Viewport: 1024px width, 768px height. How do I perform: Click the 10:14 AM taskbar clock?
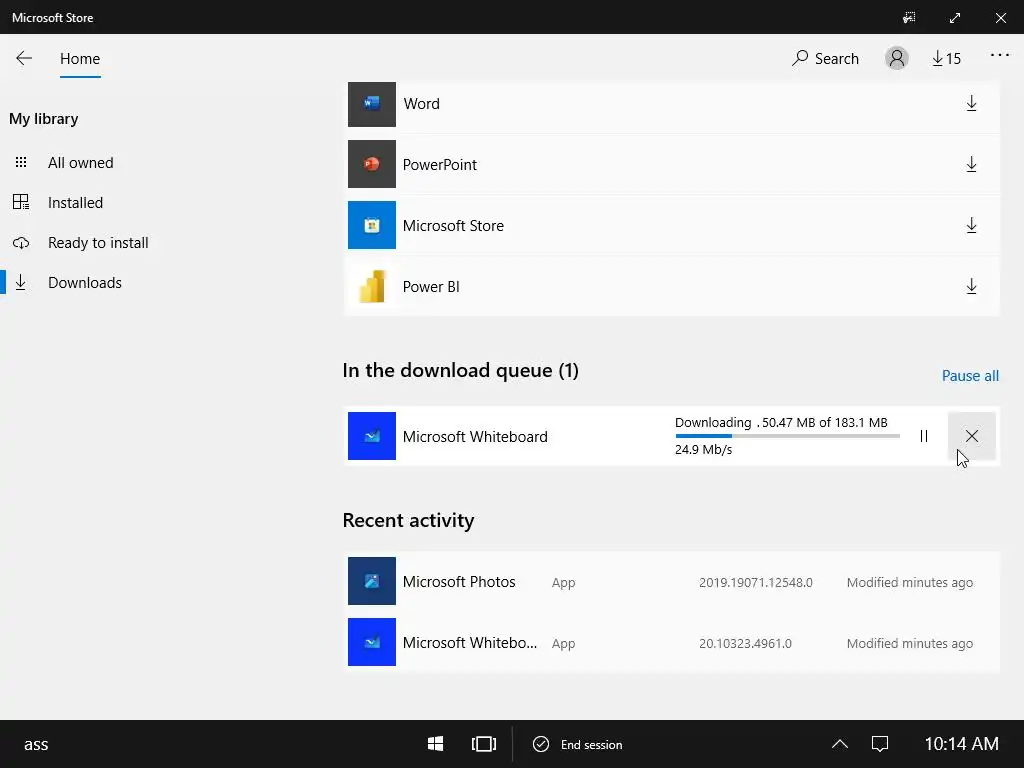pos(961,744)
